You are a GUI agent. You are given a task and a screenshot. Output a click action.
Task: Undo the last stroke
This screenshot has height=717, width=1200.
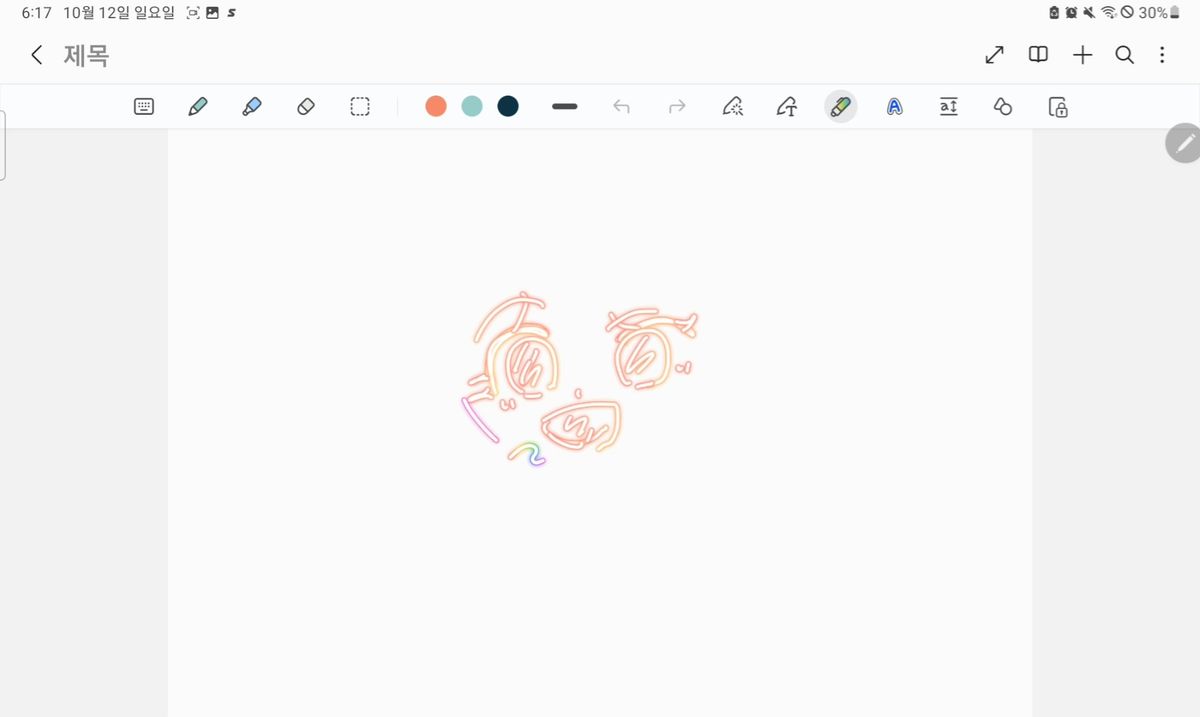(621, 106)
